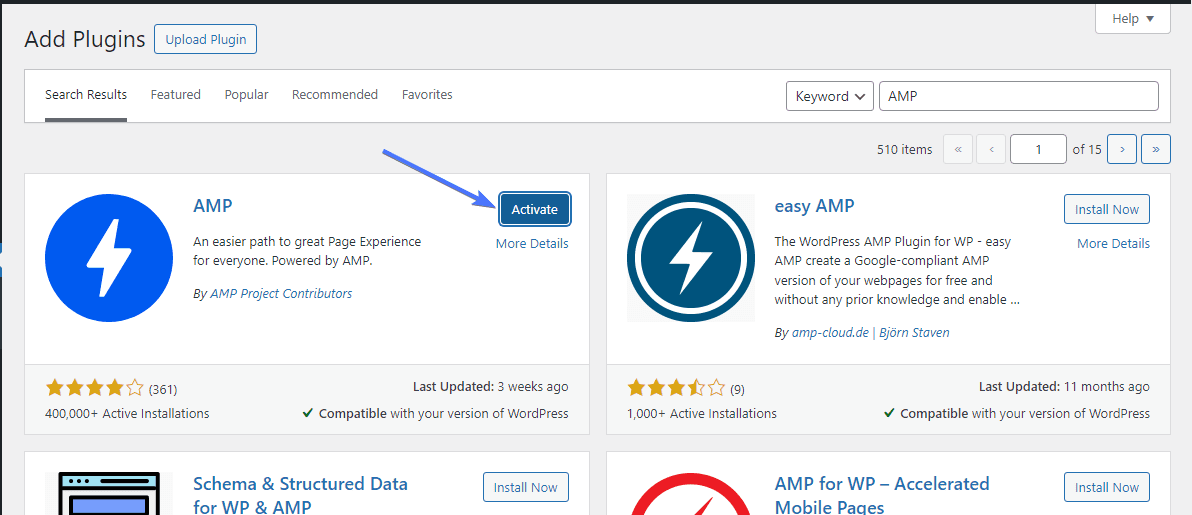Viewport: 1192px width, 515px height.
Task: Open the AMP for WP title link
Action: pos(882,494)
